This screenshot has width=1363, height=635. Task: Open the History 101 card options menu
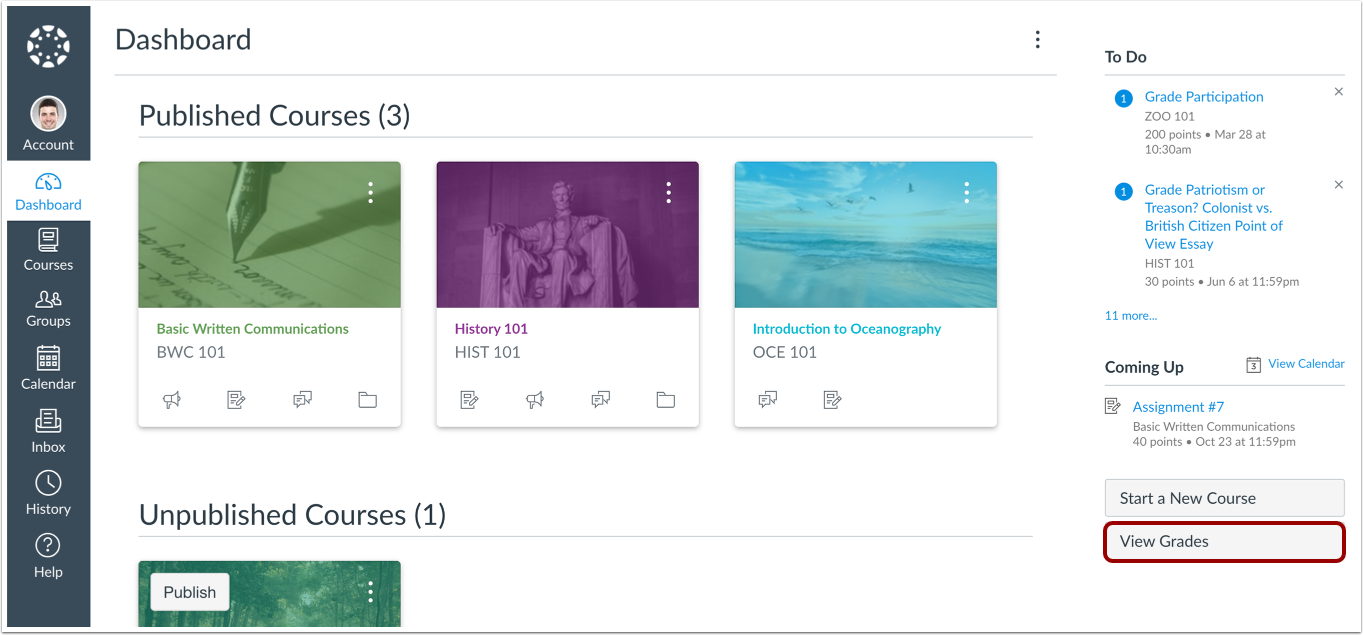pos(668,192)
